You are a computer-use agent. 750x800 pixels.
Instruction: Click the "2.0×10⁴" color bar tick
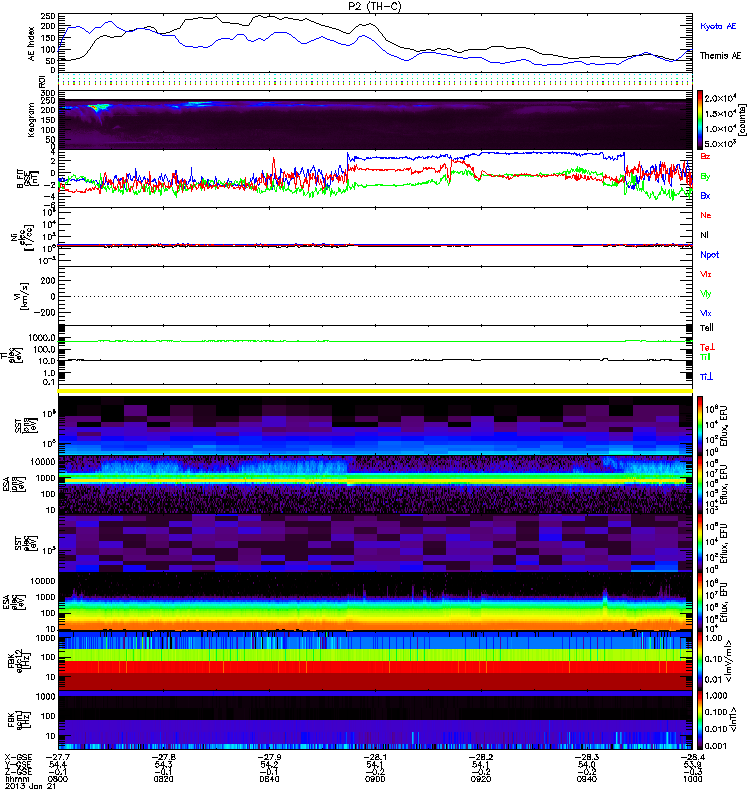click(x=720, y=98)
